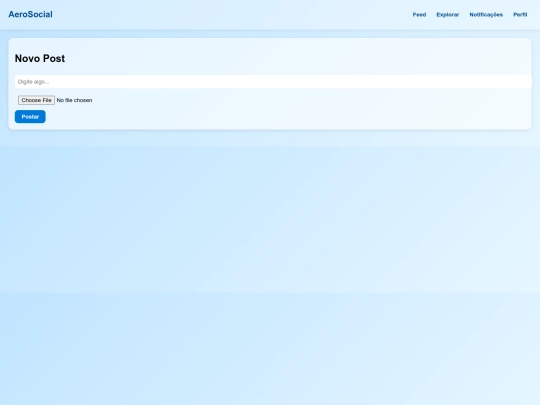Select the Feed nav link
The width and height of the screenshot is (540, 405).
419,14
